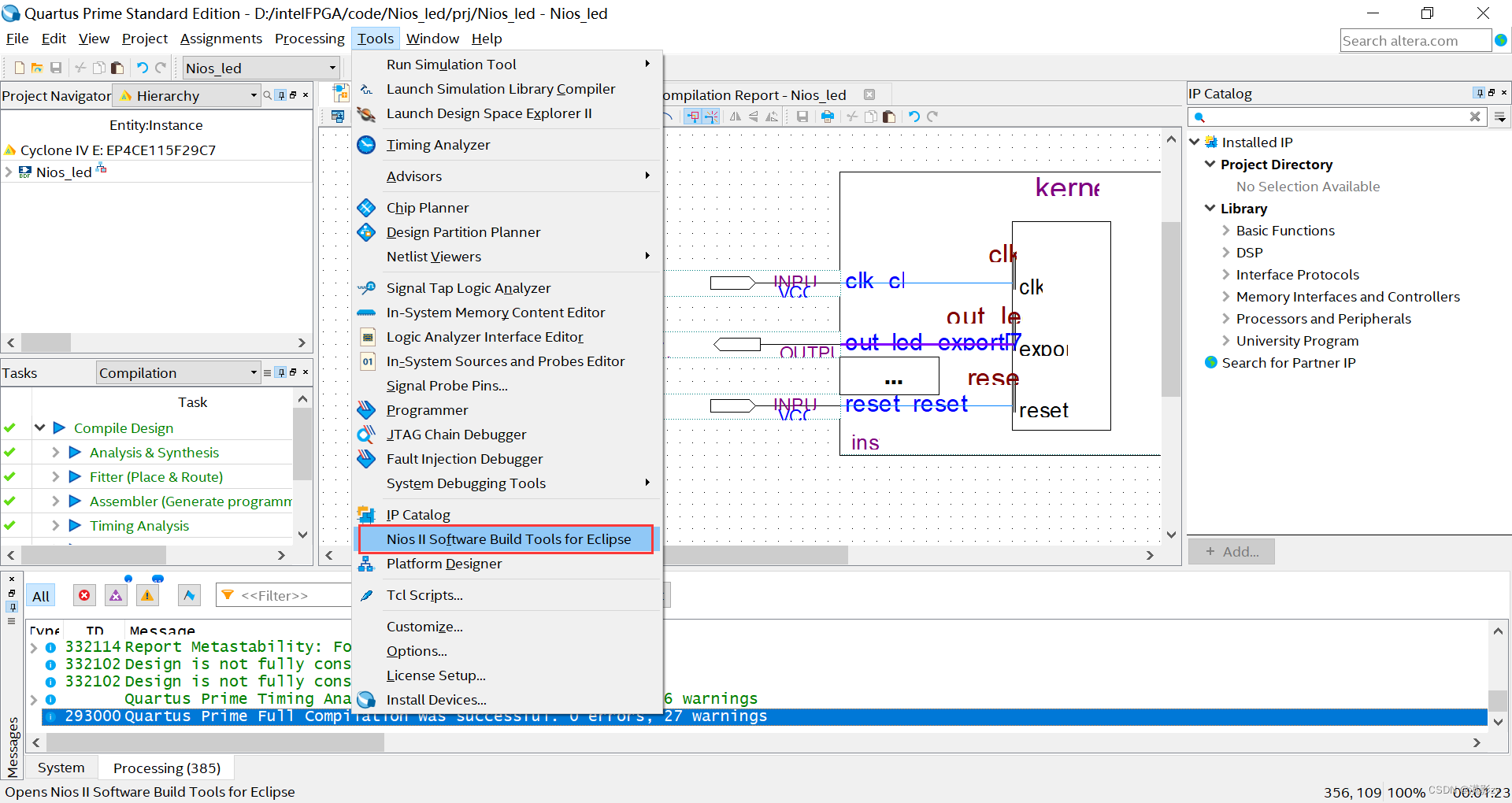The height and width of the screenshot is (803, 1512).
Task: Collapse the Compile Design task
Action: [39, 427]
